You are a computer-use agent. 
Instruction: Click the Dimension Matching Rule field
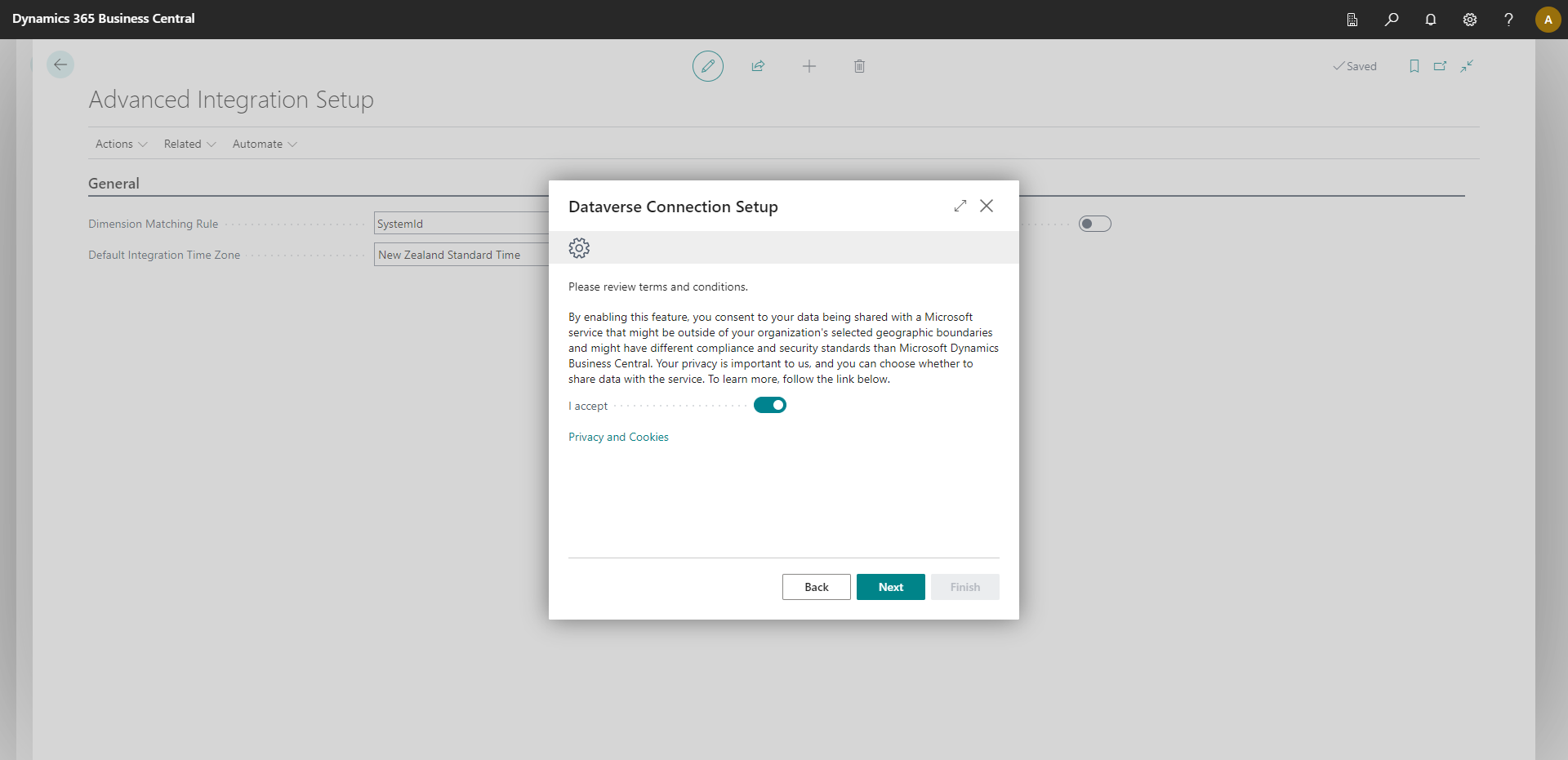(461, 224)
